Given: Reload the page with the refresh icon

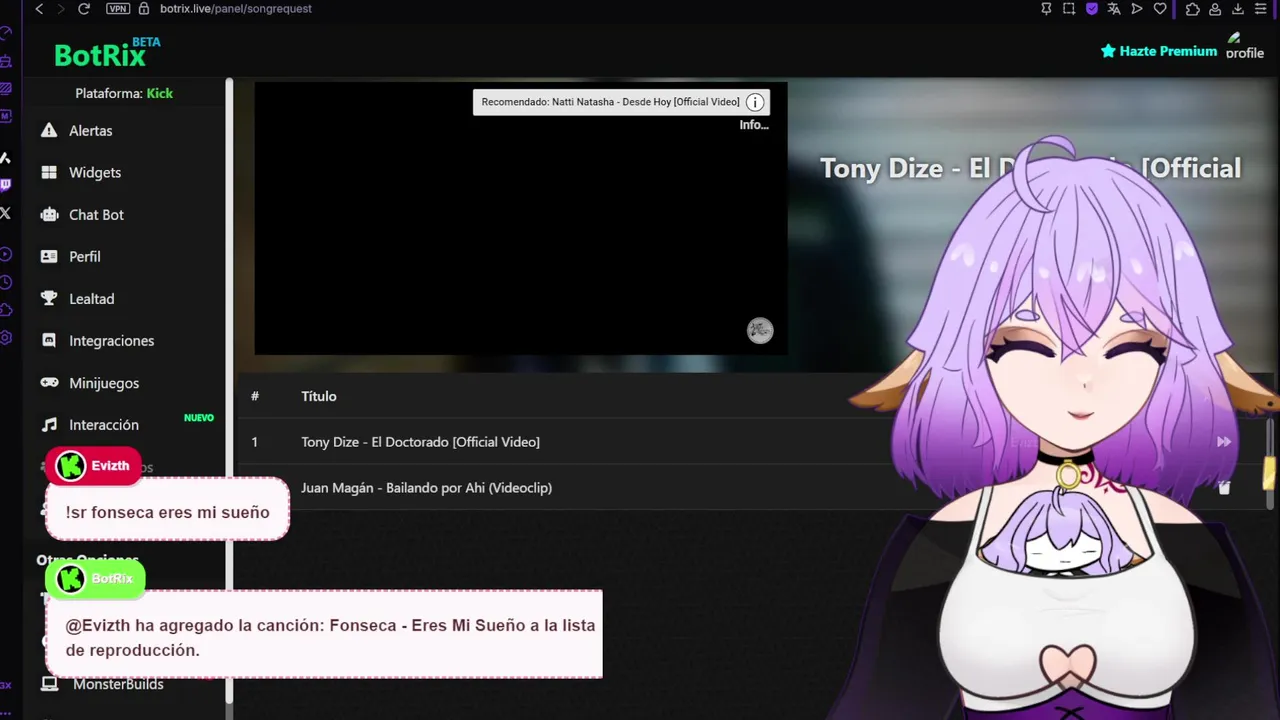Looking at the screenshot, I should tap(84, 9).
